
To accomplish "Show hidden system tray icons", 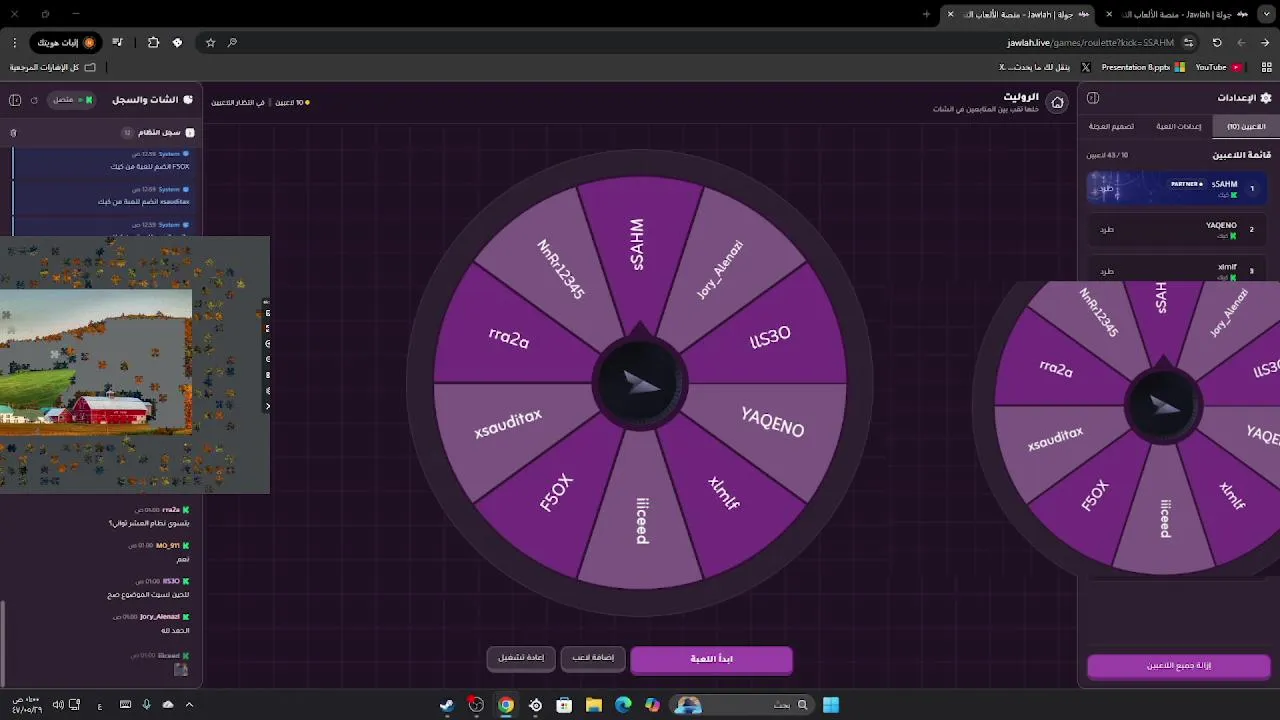I will (x=189, y=705).
